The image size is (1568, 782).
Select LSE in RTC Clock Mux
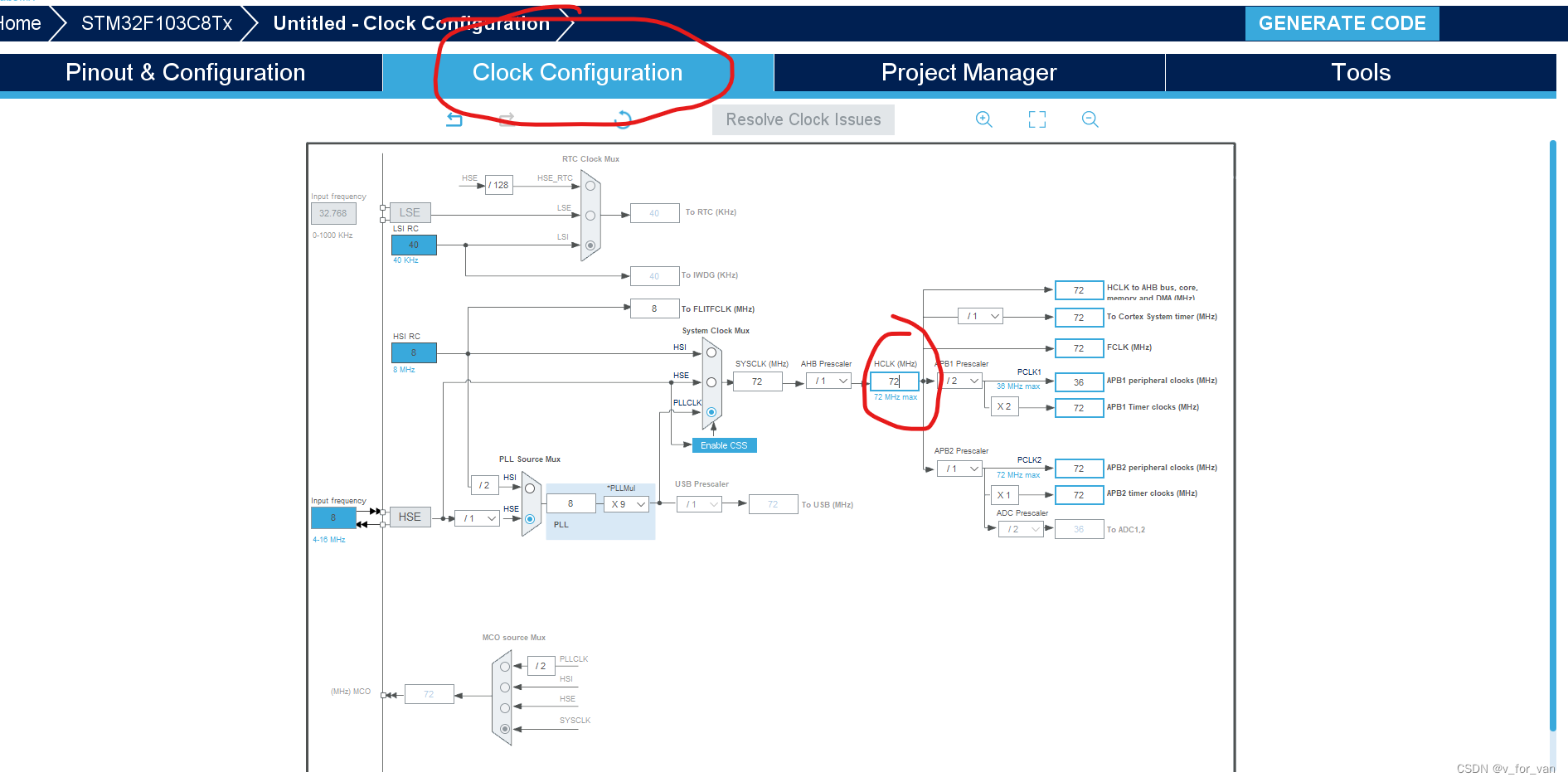click(x=590, y=216)
